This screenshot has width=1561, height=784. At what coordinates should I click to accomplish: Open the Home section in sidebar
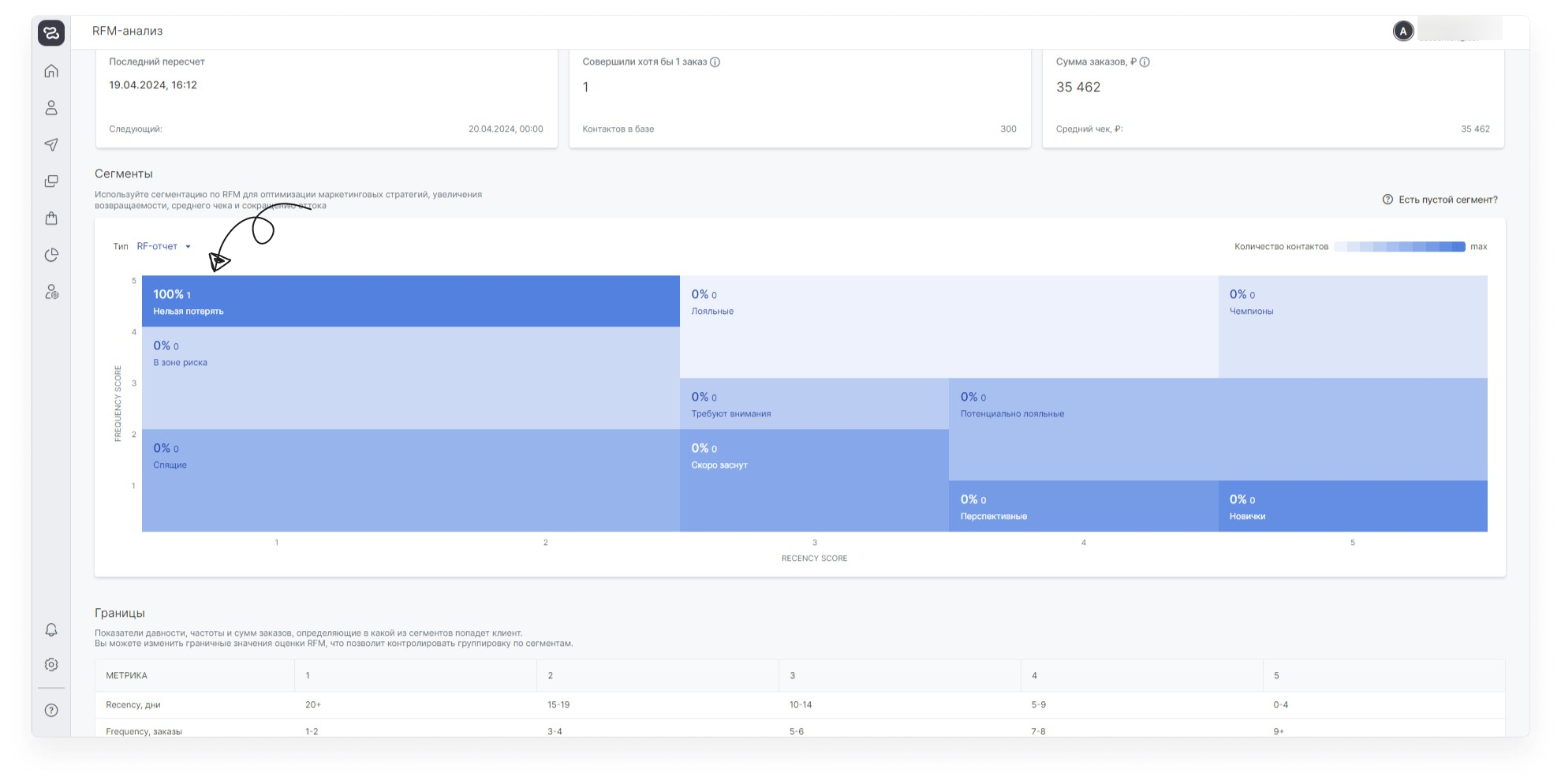51,71
